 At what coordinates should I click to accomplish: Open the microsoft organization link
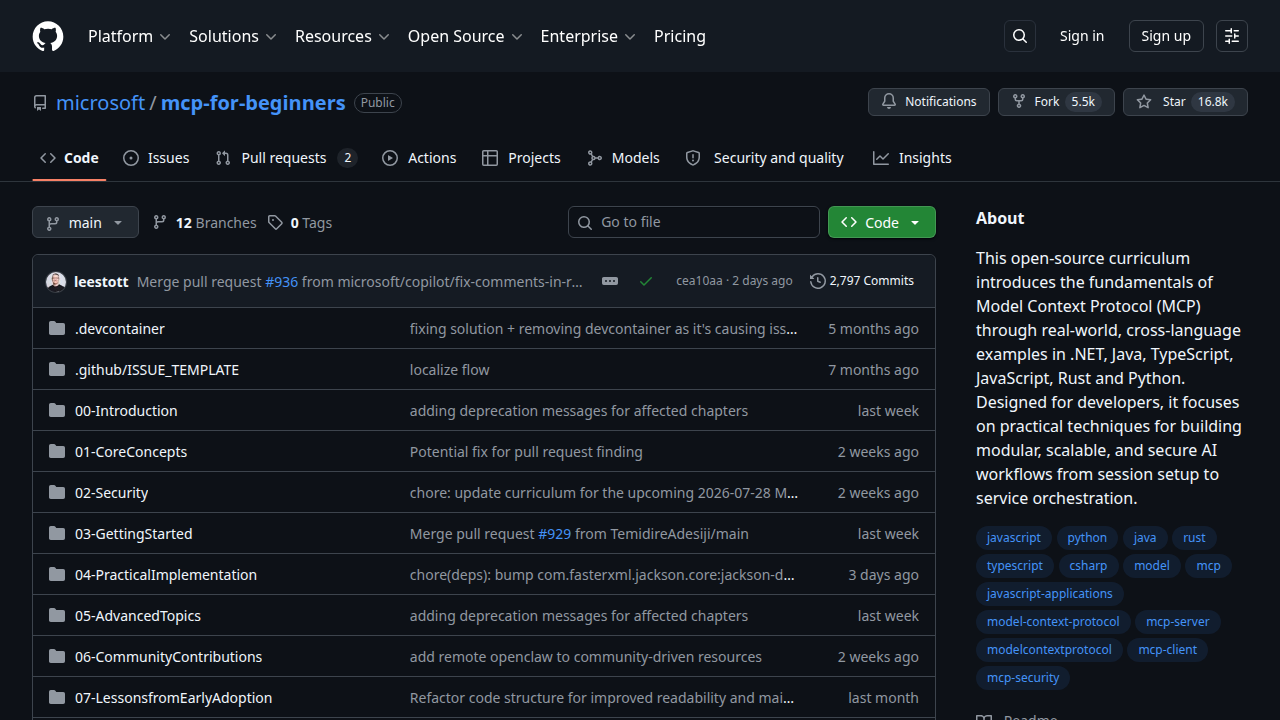101,103
